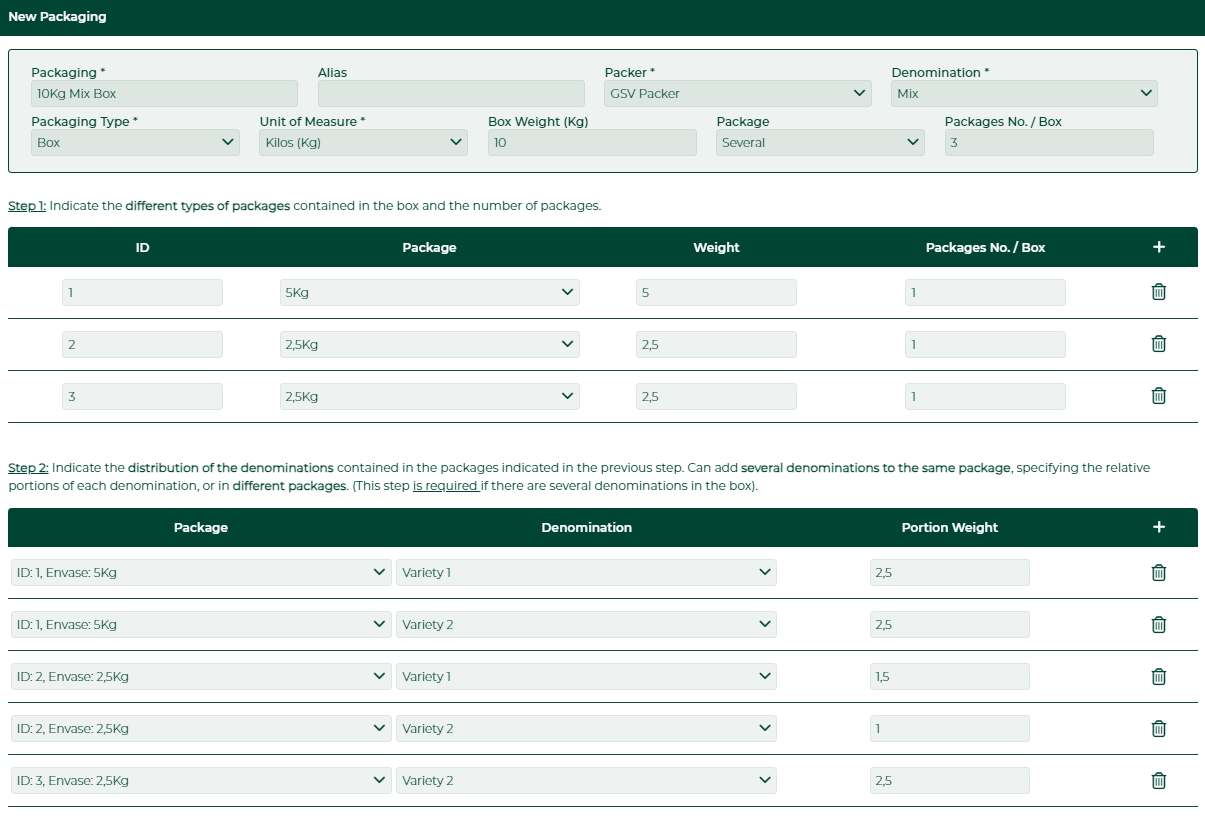
Task: Open the 2,5Kg package dropdown in row 2
Action: (430, 345)
